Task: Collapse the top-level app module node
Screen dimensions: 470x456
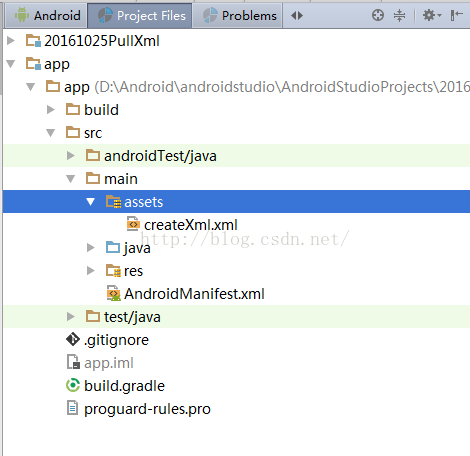Action: 11,64
